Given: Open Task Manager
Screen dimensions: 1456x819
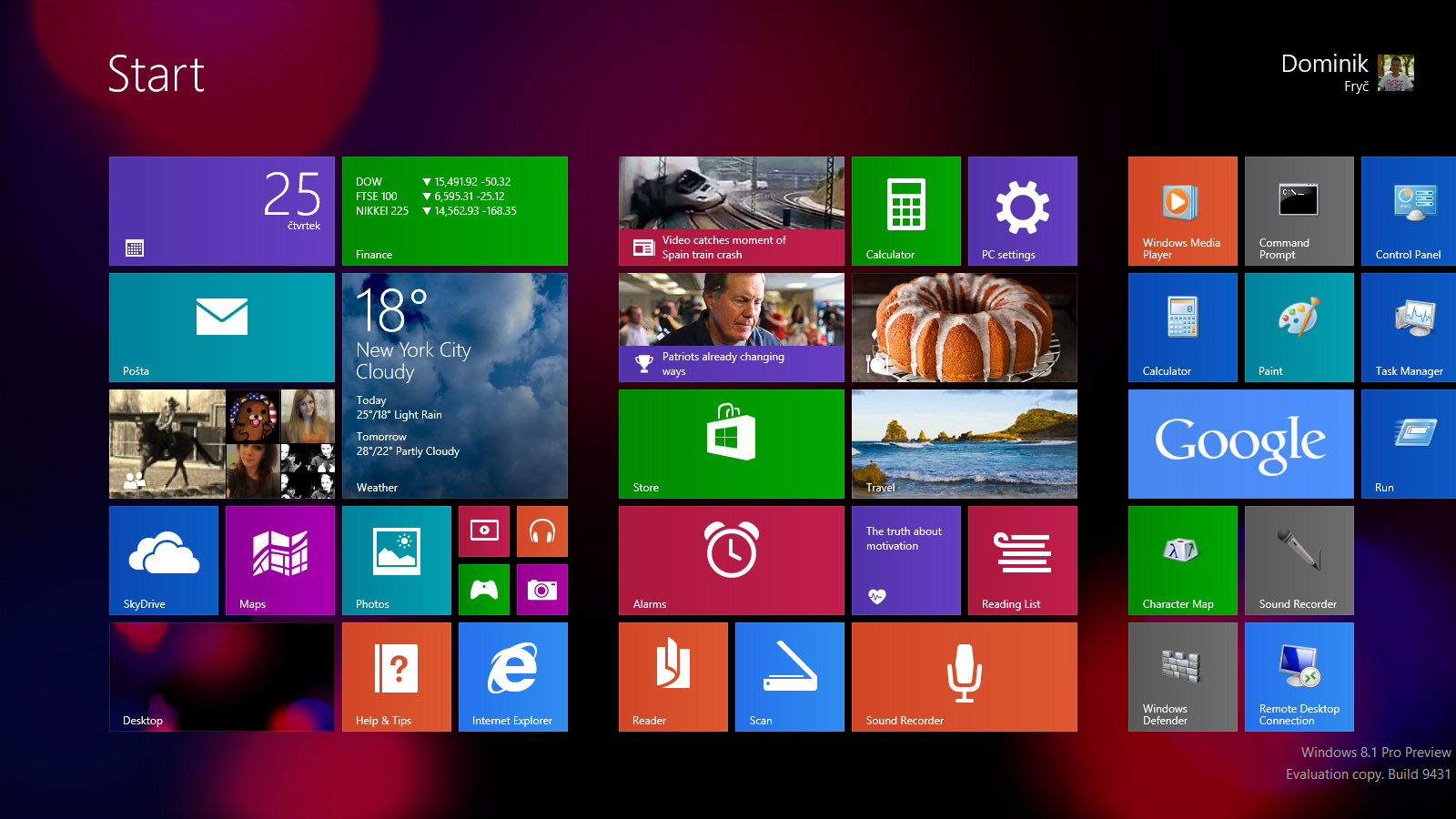Looking at the screenshot, I should tap(1408, 327).
